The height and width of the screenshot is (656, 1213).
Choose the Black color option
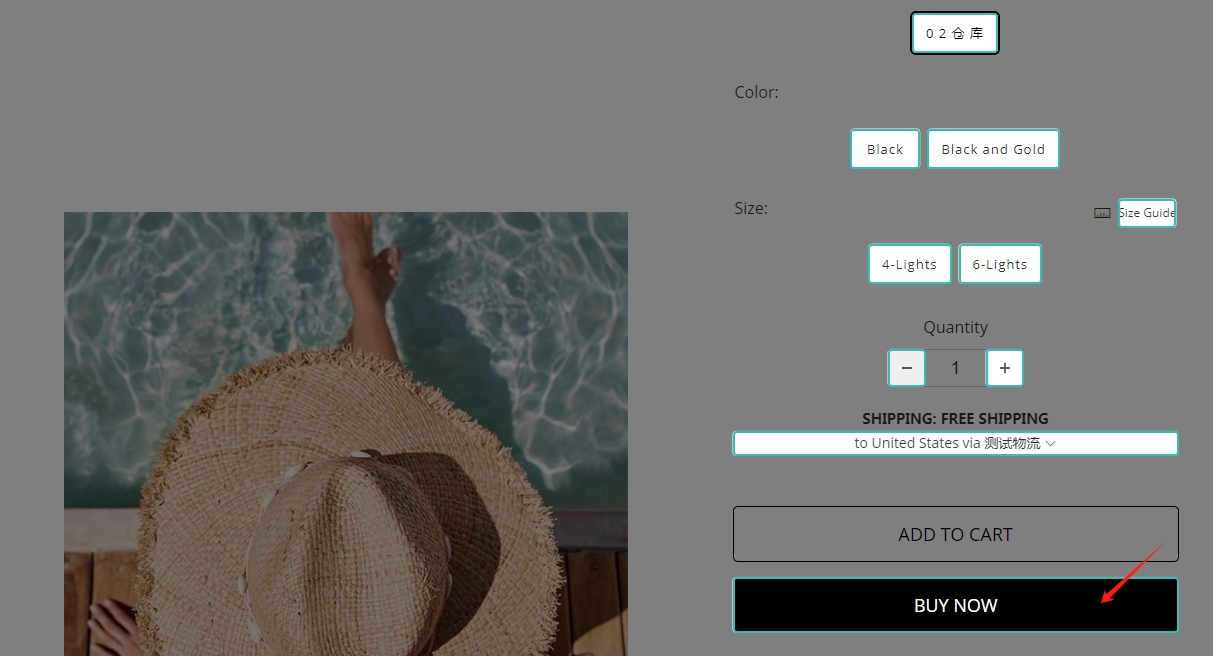885,149
